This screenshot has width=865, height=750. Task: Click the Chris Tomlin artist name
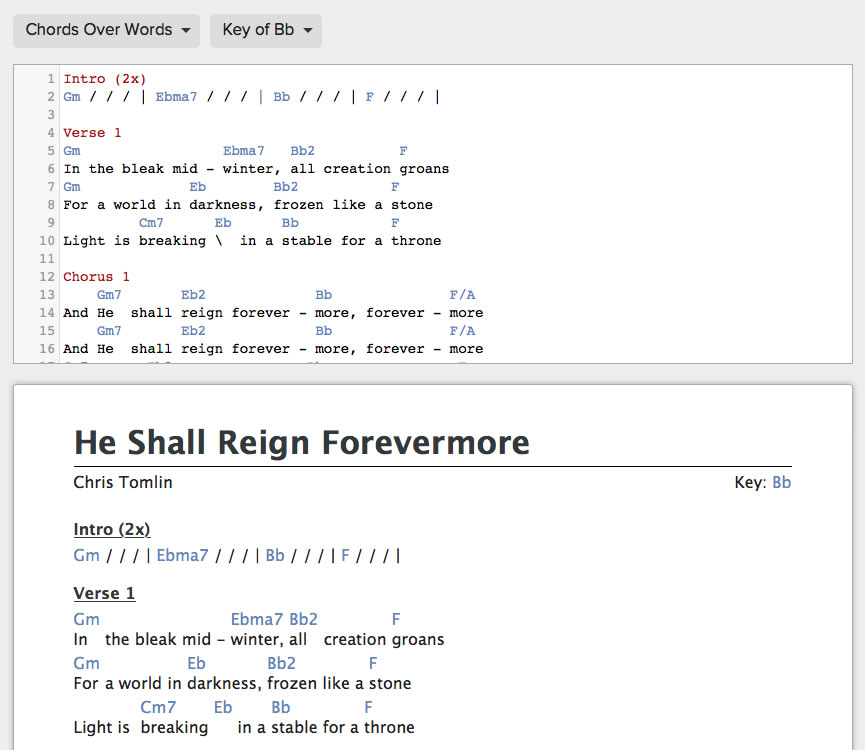(123, 482)
